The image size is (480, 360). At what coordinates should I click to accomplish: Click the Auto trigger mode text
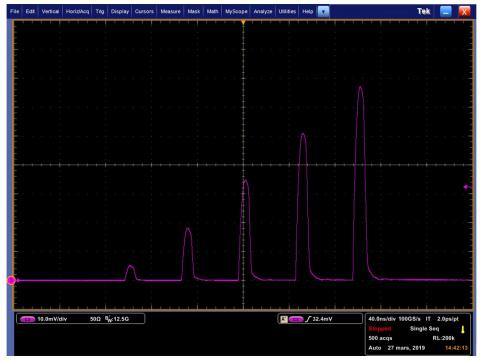[375, 348]
